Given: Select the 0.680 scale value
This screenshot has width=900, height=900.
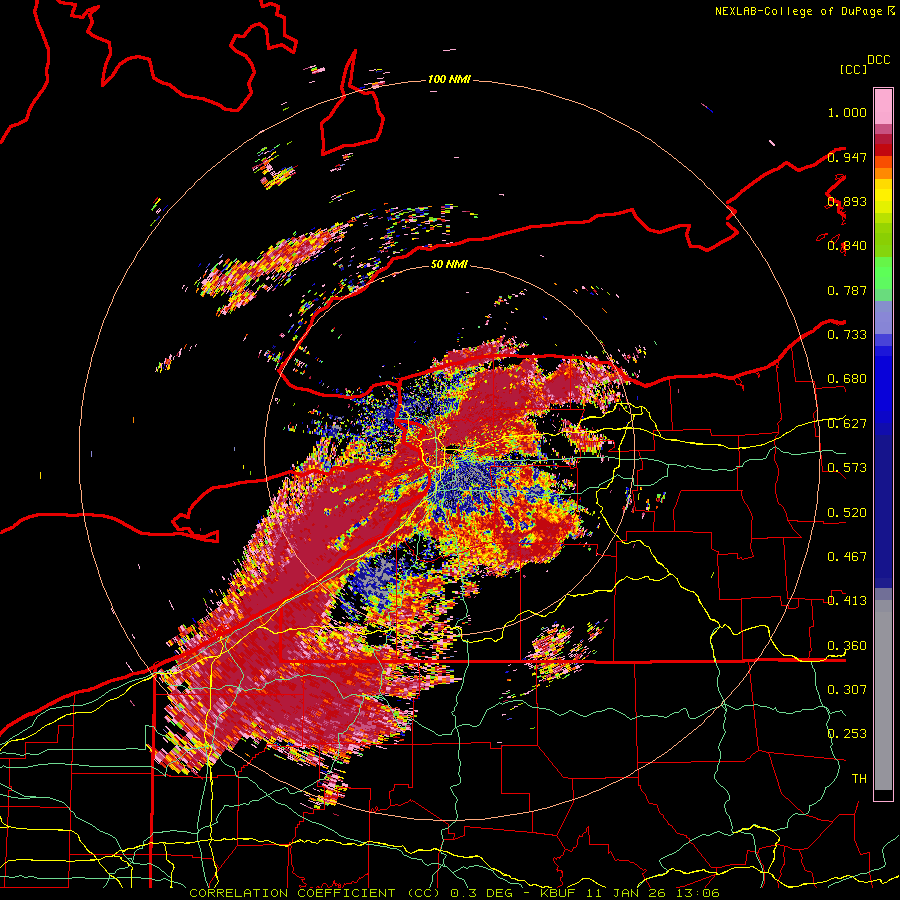Looking at the screenshot, I should [847, 379].
